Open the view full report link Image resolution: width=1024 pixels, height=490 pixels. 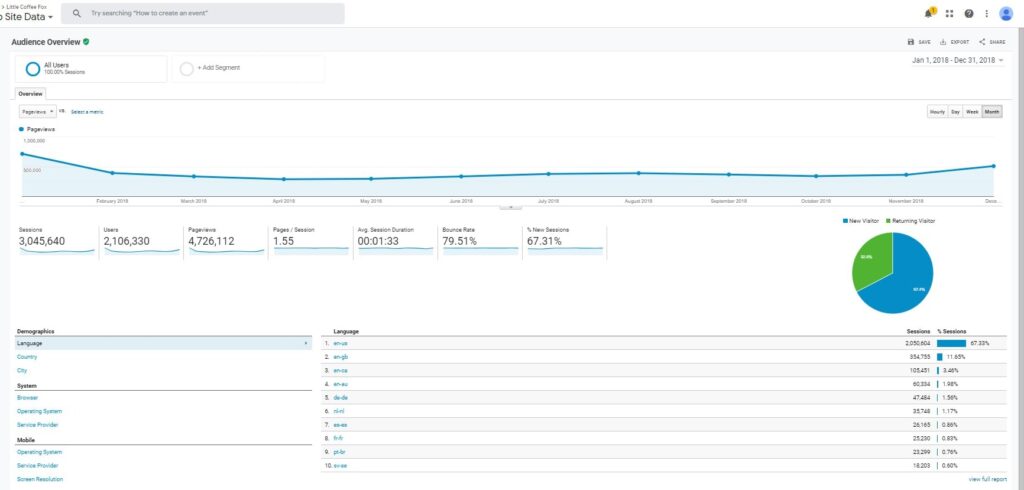987,480
